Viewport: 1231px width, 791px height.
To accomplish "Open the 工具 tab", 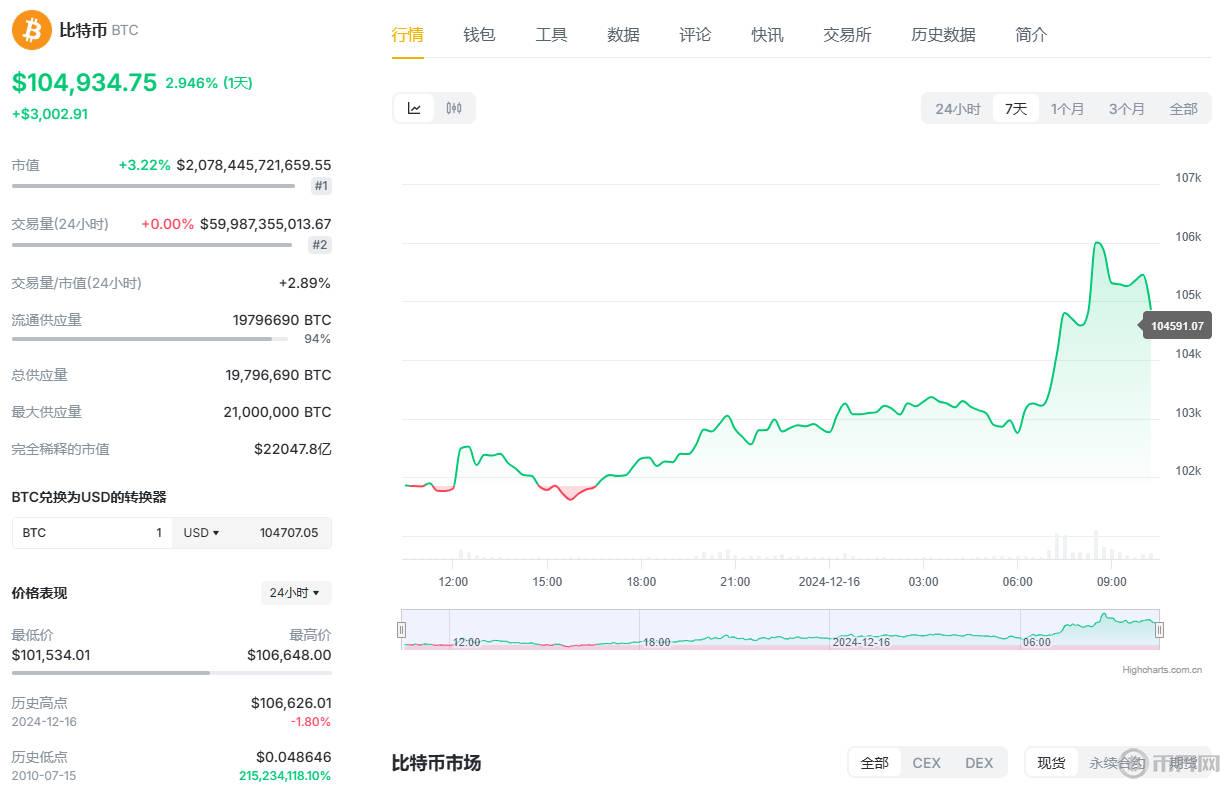I will point(551,34).
